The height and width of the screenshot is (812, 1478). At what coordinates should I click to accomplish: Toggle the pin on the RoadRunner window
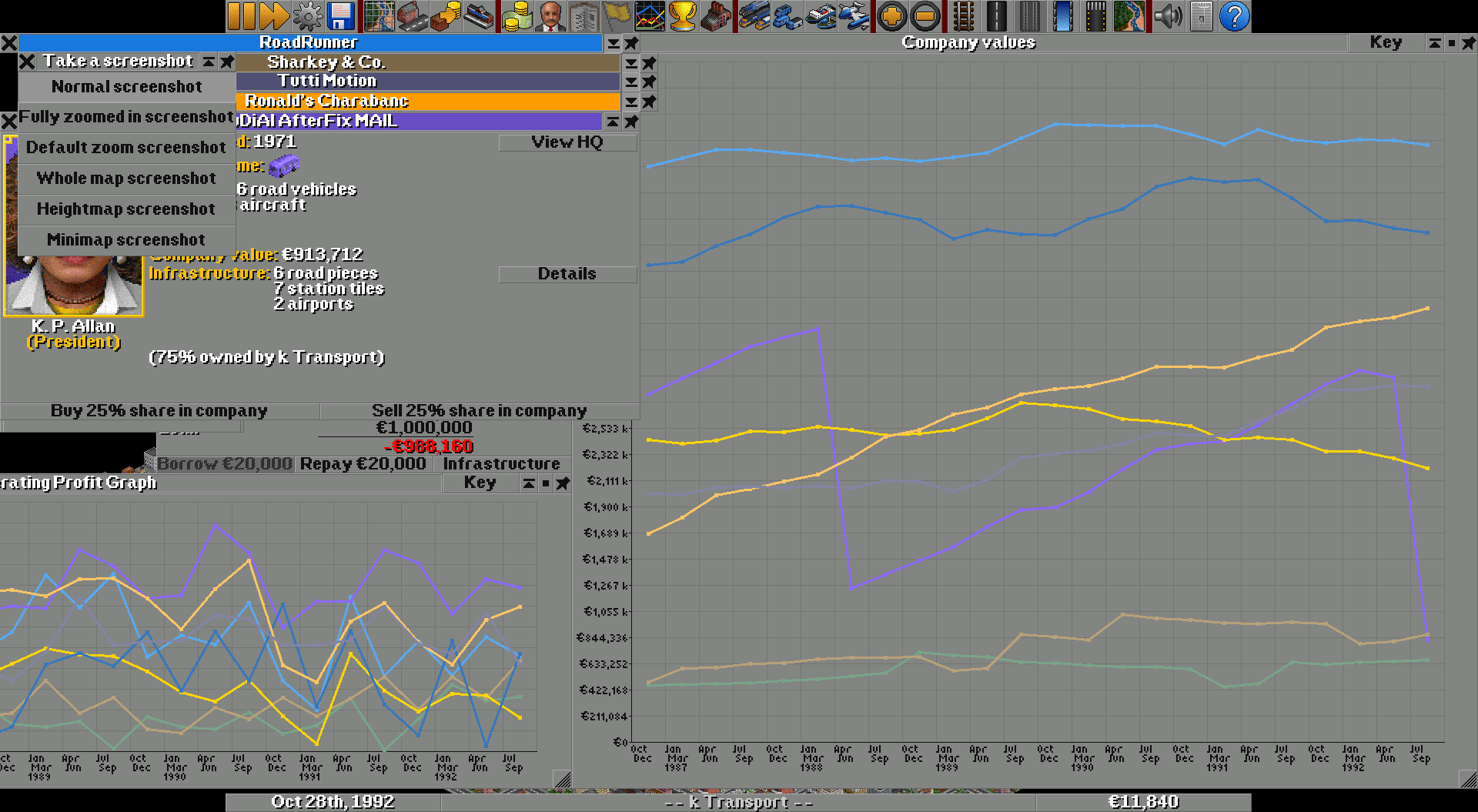tap(631, 43)
